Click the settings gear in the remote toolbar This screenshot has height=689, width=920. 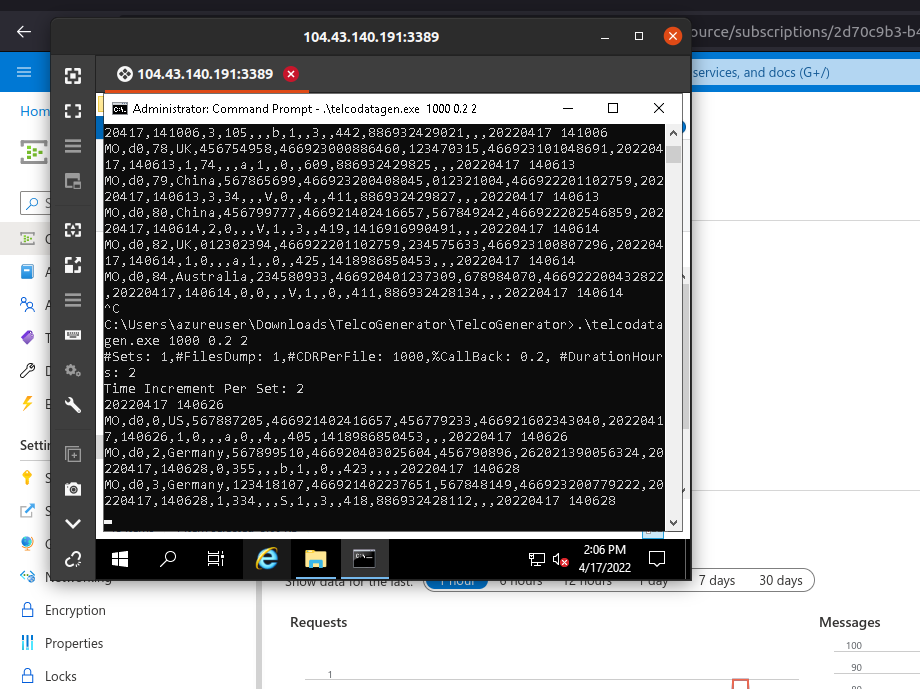tap(72, 370)
